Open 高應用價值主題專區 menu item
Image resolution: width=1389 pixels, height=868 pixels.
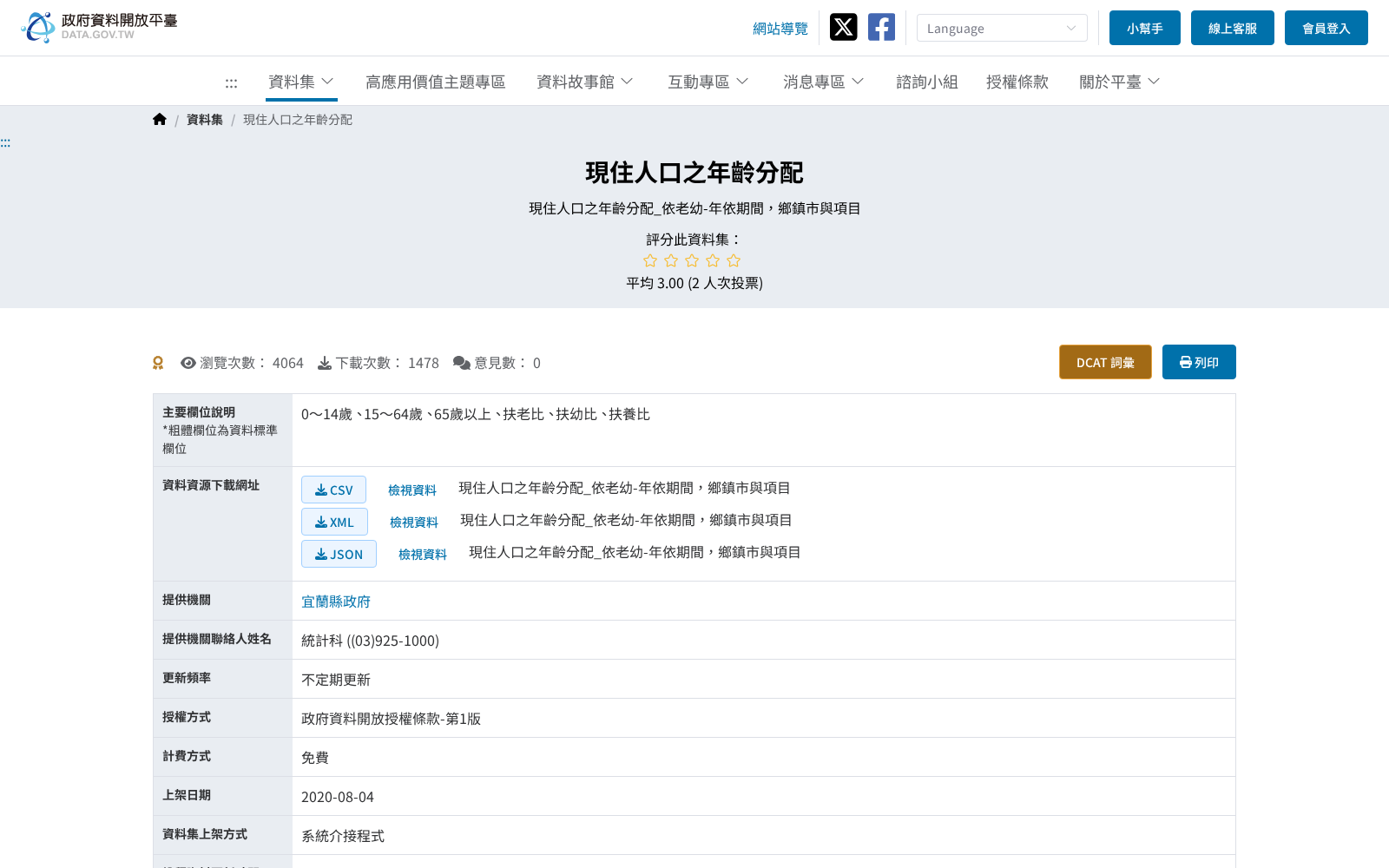[x=436, y=82]
